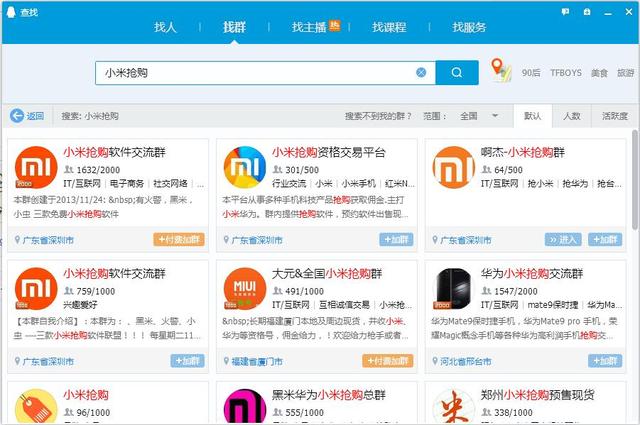Viewport: 640px width, 425px height.
Task: Click the title bar icon beside minimize
Action: click(587, 12)
